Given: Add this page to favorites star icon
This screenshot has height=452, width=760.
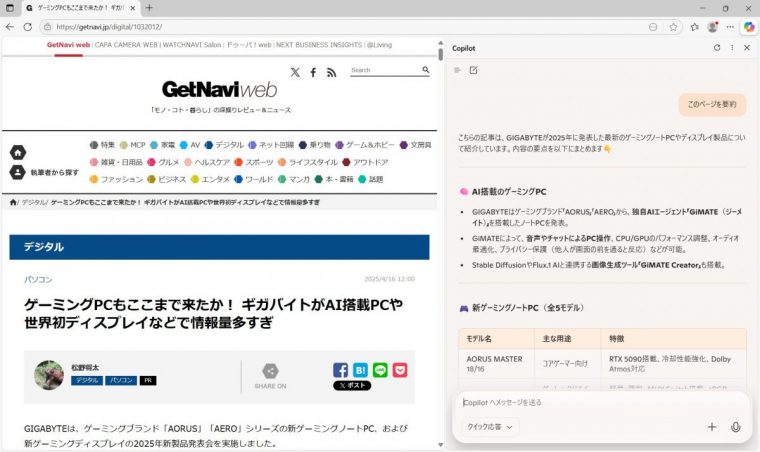Looking at the screenshot, I should [x=673, y=27].
